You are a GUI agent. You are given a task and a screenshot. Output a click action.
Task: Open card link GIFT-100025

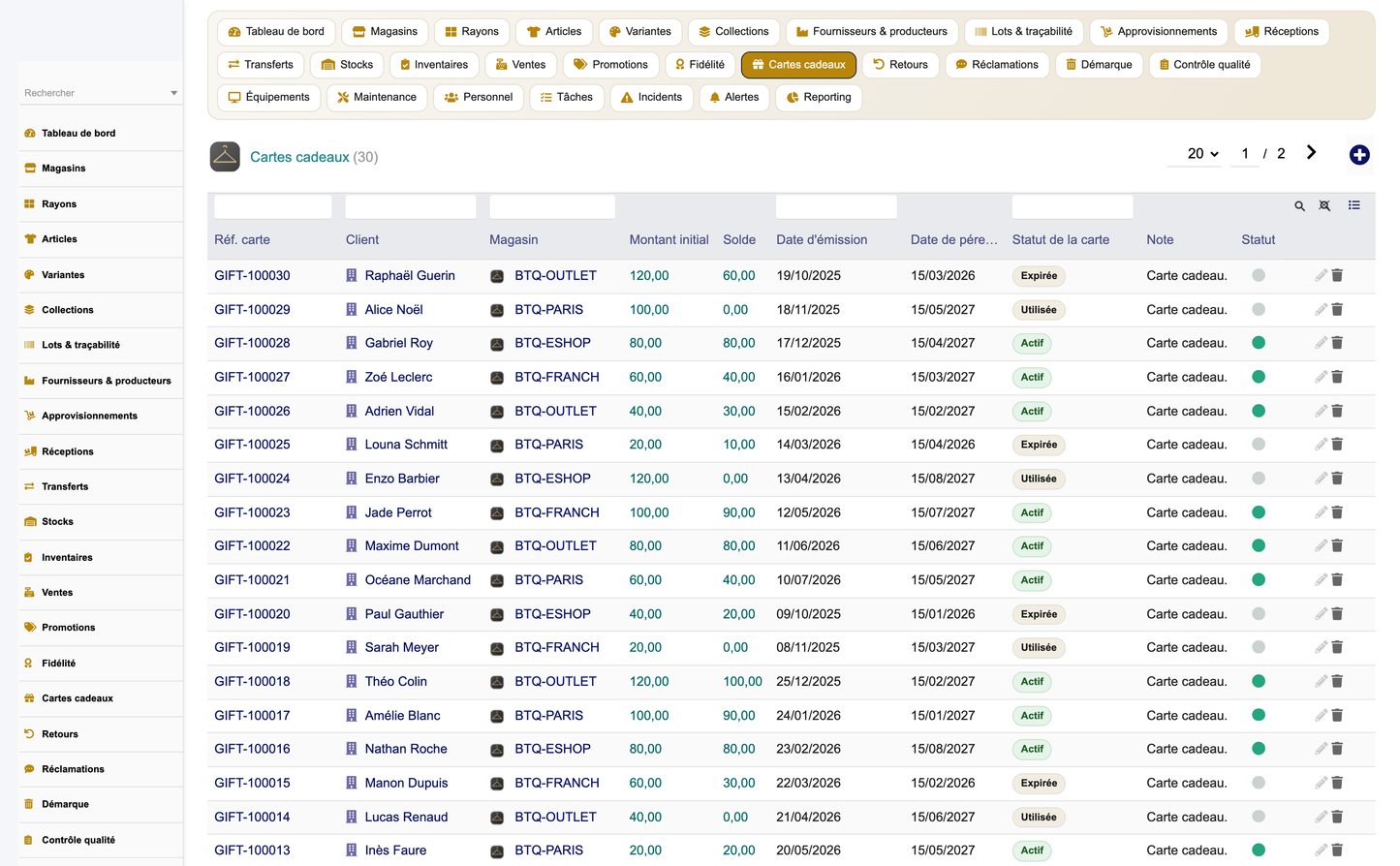tap(252, 445)
